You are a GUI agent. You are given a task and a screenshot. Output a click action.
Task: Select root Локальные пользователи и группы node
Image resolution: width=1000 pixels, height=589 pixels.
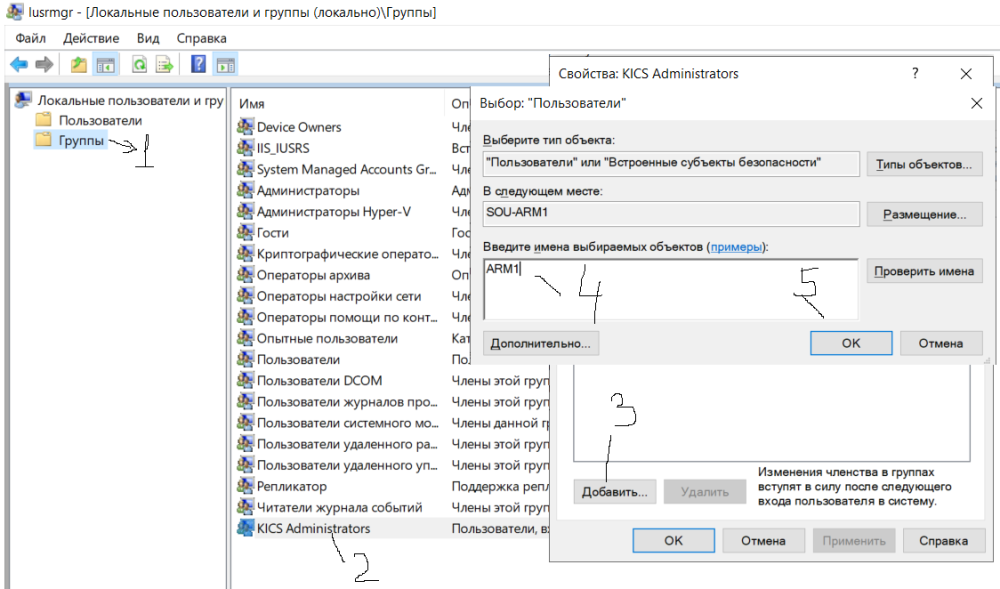[130, 100]
